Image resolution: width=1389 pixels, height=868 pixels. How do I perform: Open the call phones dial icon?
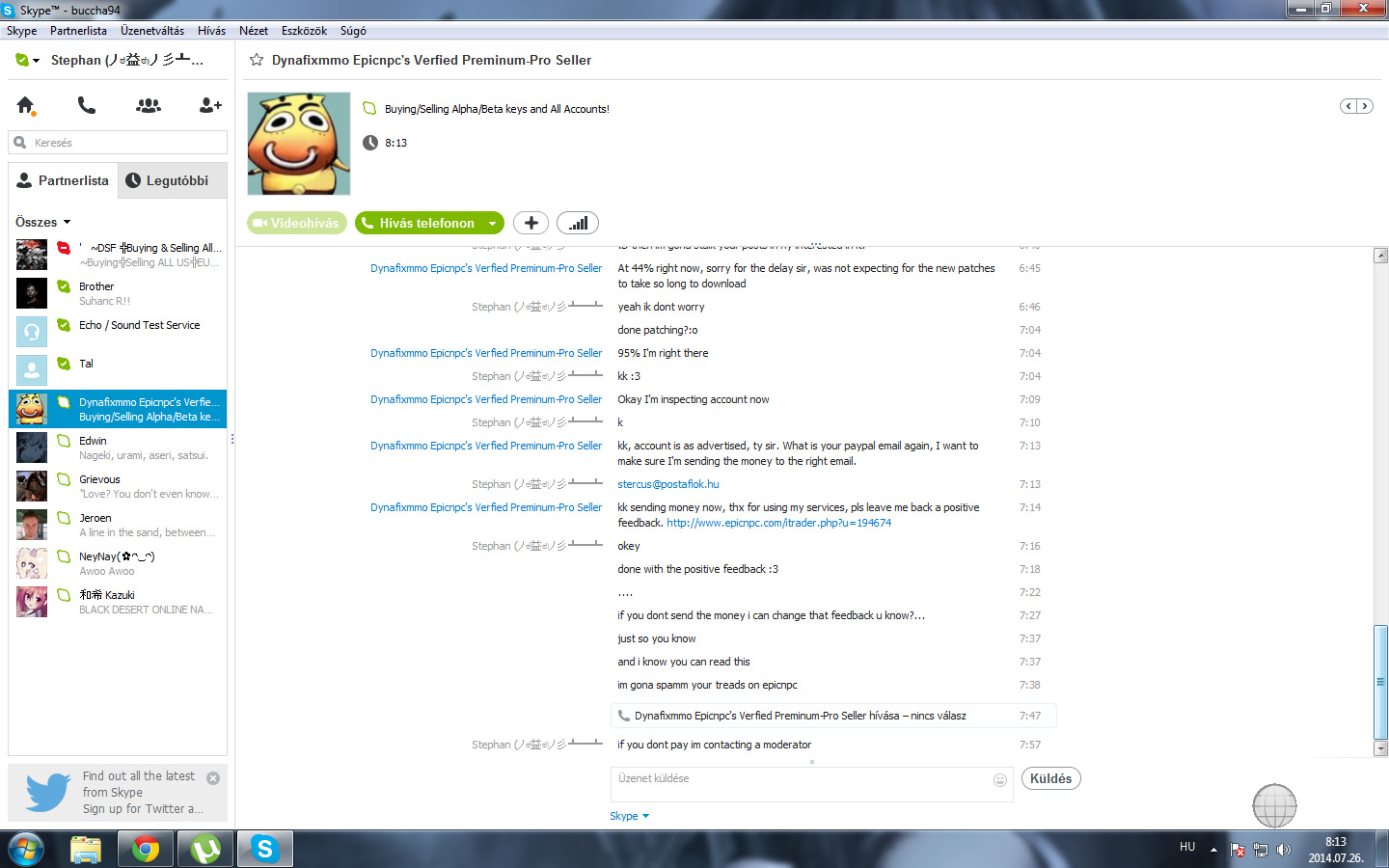[87, 105]
